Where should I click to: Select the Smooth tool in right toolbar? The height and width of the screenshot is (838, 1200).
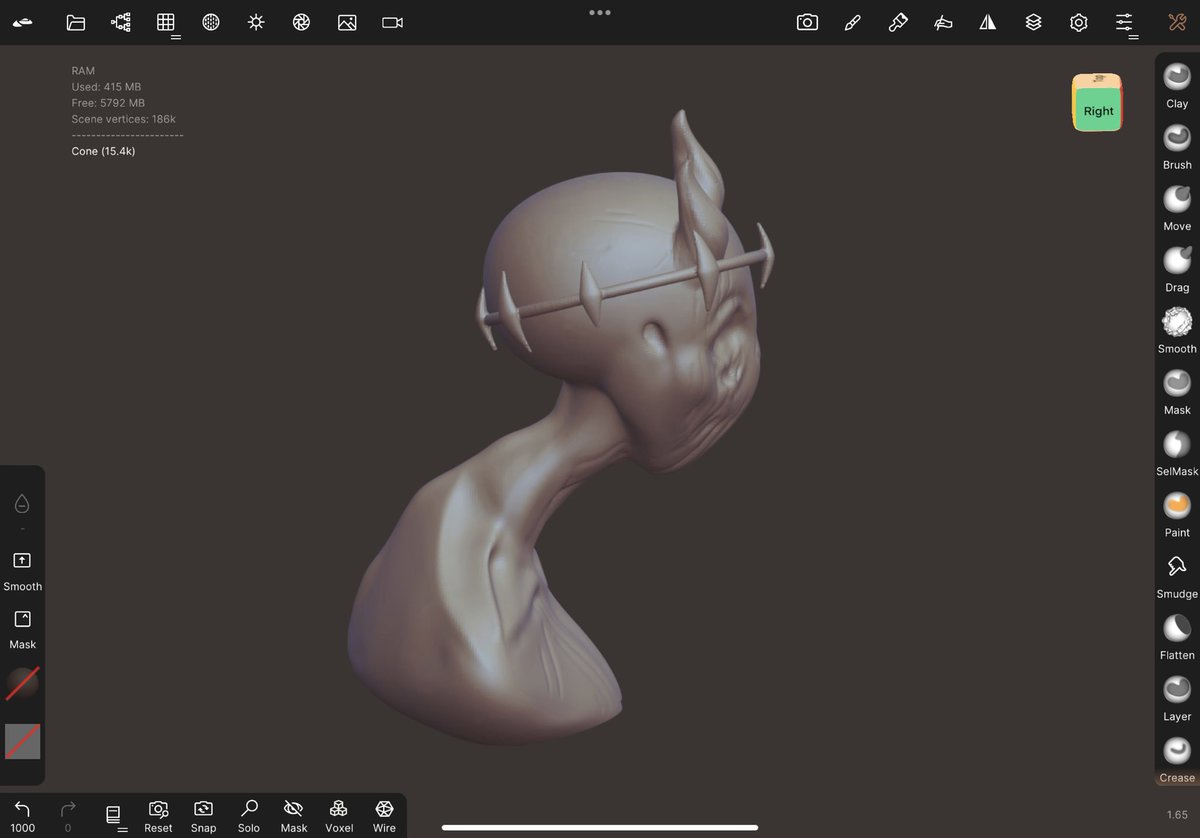coord(1177,329)
